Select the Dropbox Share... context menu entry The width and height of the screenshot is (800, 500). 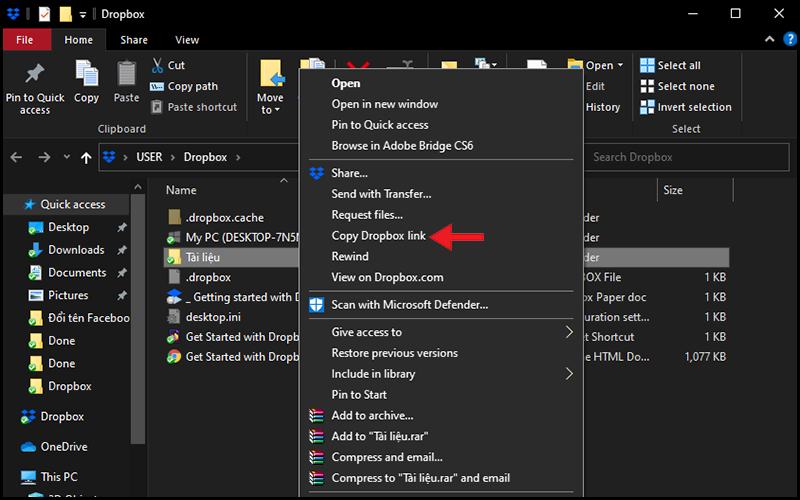(349, 173)
